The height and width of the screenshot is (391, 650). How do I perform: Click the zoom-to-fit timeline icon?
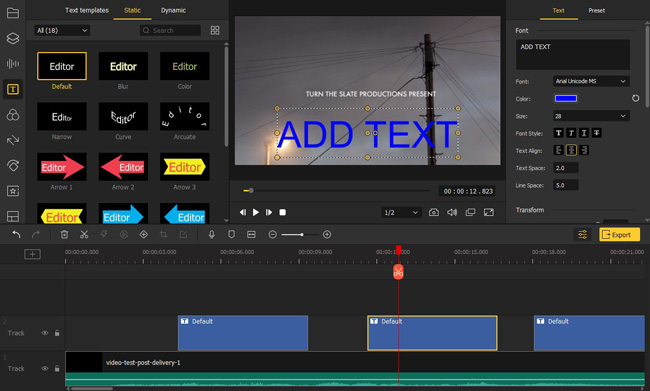coord(251,235)
